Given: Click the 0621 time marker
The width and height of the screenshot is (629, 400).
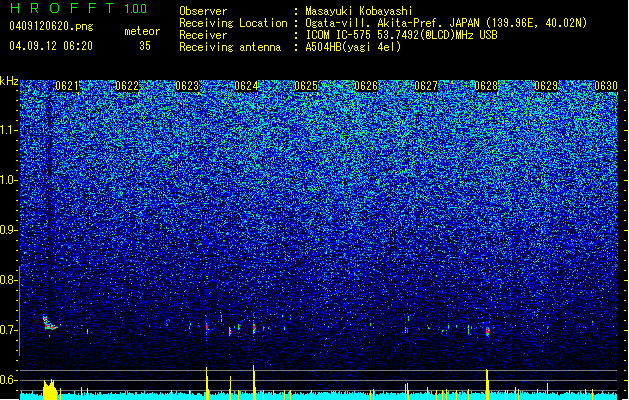Looking at the screenshot, I should [x=67, y=86].
